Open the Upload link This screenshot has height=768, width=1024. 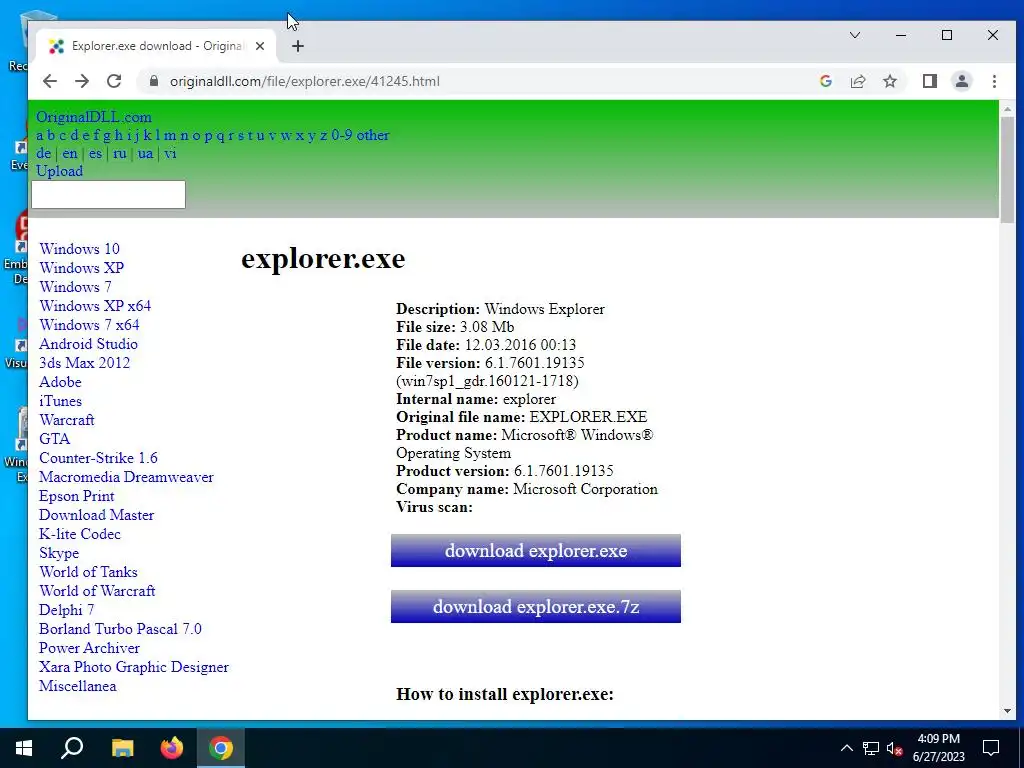59,171
